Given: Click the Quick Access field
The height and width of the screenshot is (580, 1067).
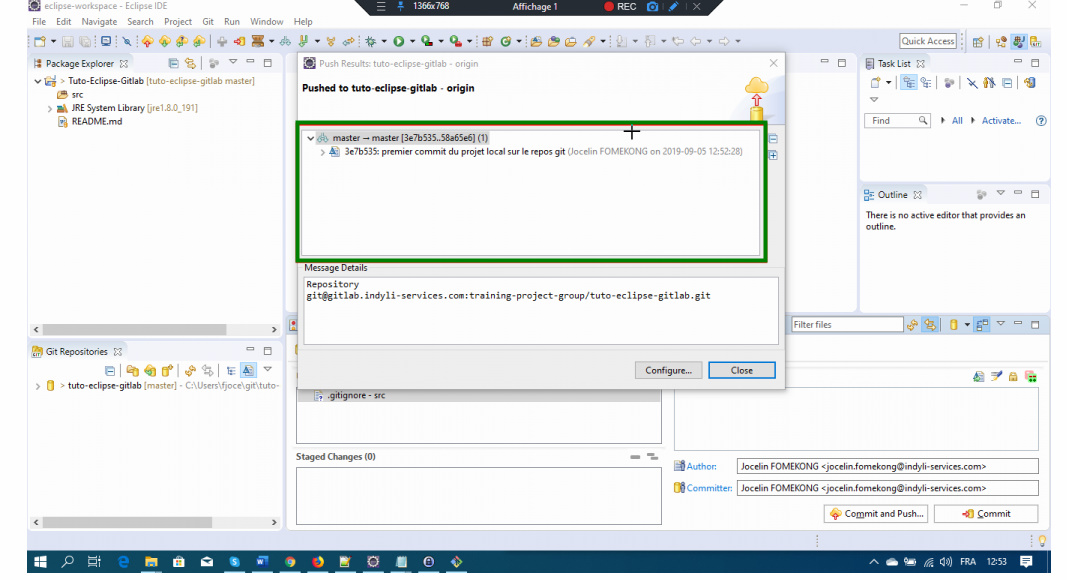Looking at the screenshot, I should [928, 41].
